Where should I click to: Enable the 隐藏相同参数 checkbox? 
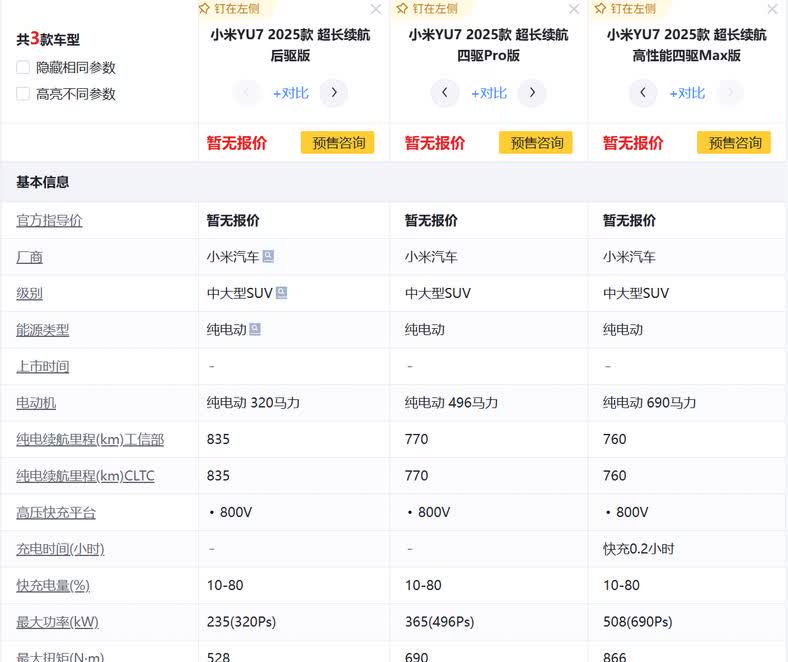click(23, 67)
